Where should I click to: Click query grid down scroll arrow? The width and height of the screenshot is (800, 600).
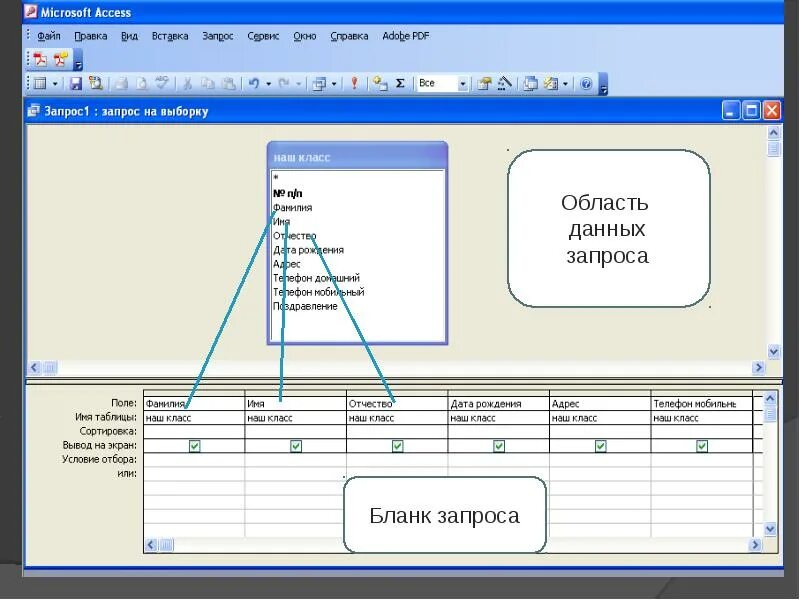770,530
